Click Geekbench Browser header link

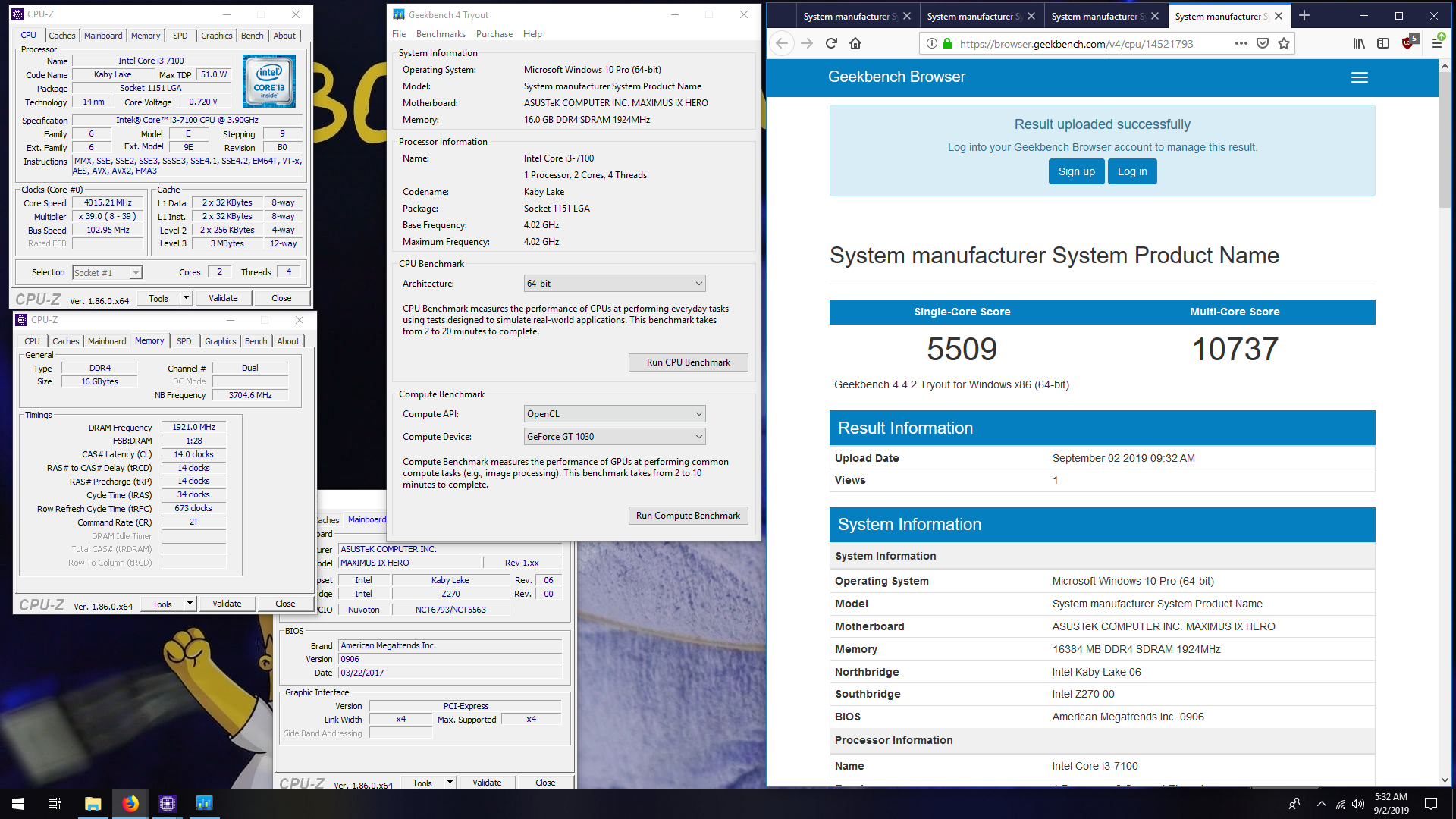(x=896, y=77)
